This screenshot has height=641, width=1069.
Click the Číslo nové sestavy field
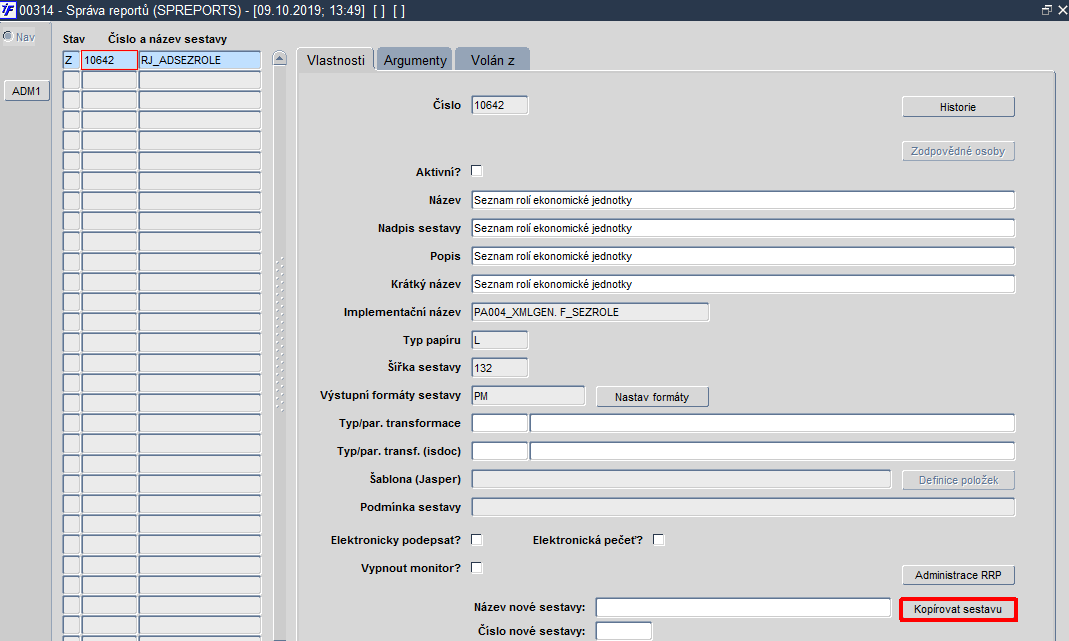pyautogui.click(x=624, y=631)
